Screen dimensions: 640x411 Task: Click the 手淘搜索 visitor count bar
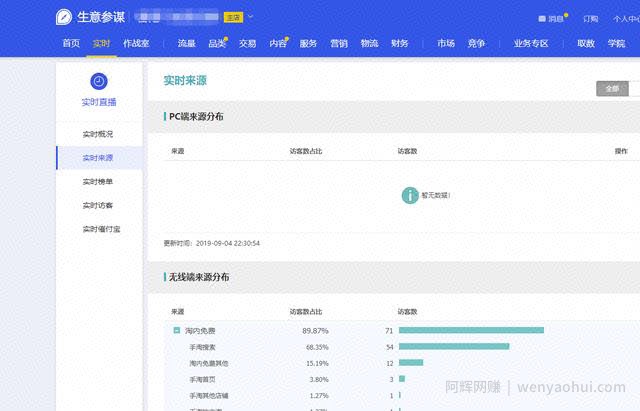[454, 347]
